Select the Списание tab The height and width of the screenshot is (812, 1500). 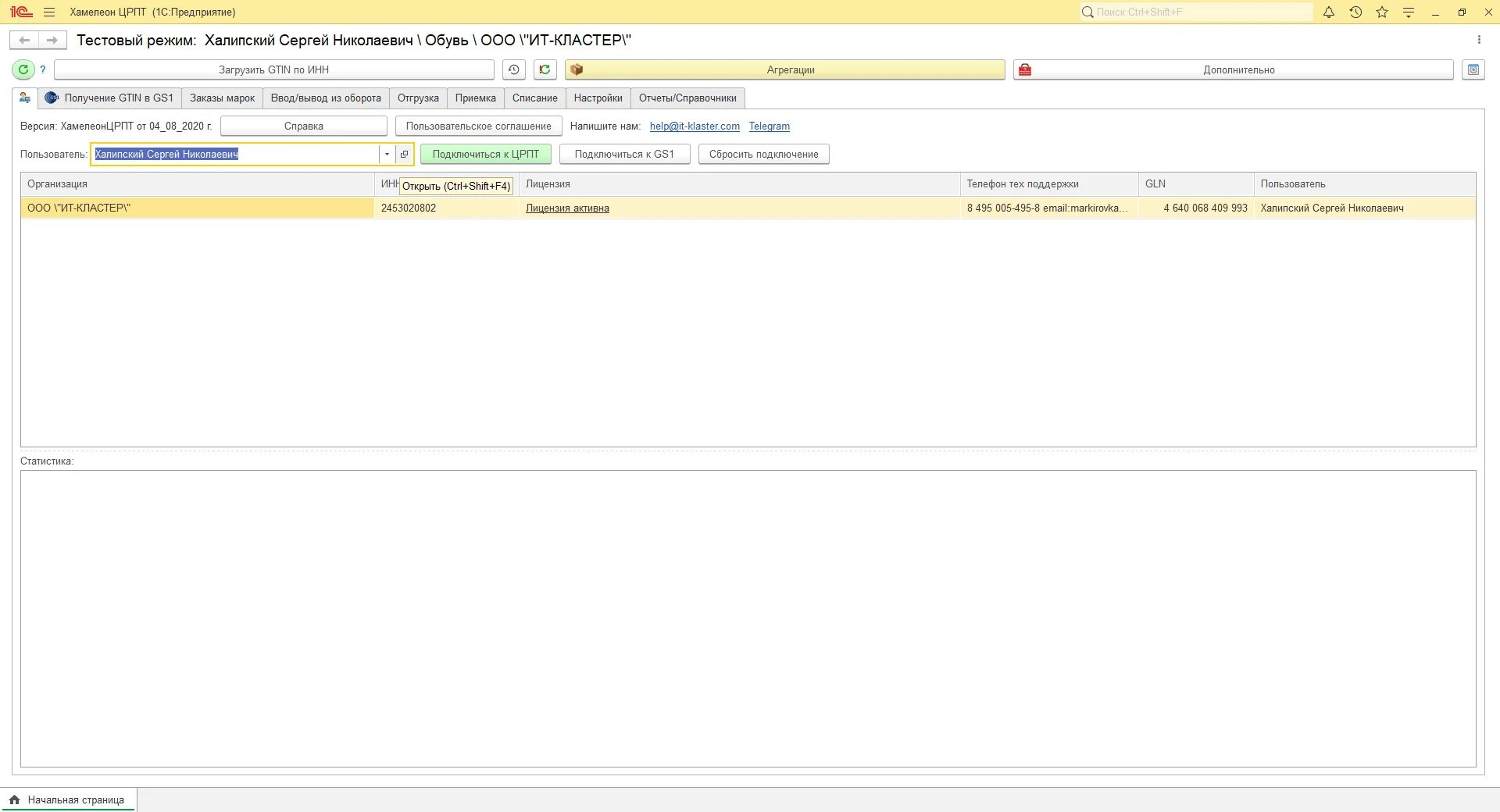tap(535, 98)
